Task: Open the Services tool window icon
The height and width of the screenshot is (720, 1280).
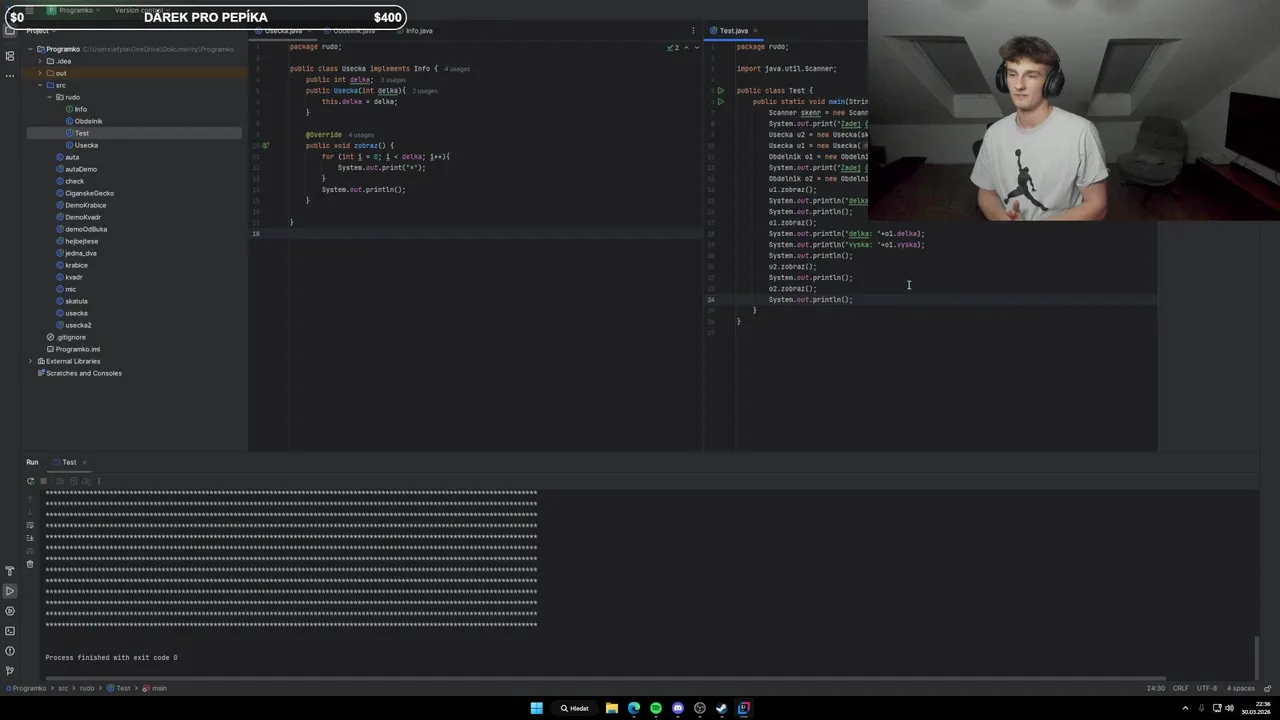Action: click(x=10, y=611)
